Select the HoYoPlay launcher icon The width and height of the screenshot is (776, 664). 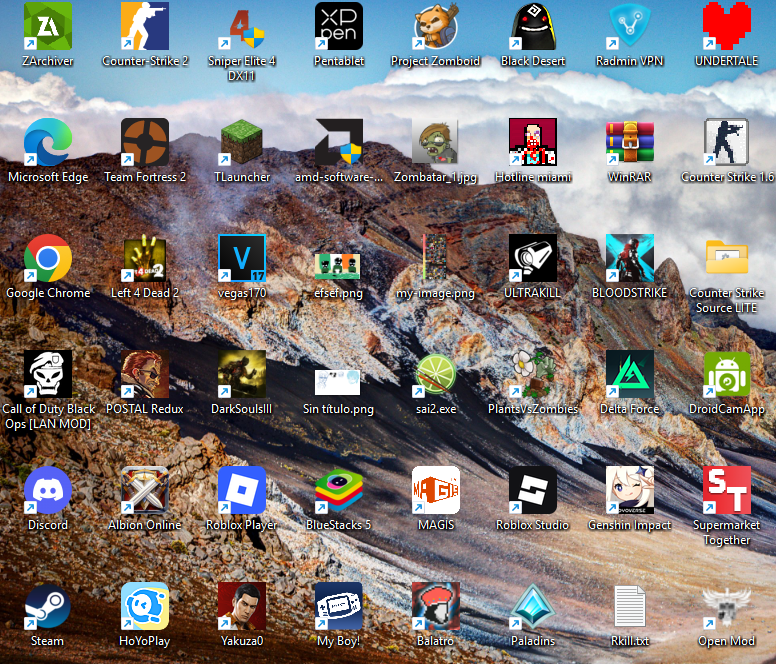click(145, 606)
